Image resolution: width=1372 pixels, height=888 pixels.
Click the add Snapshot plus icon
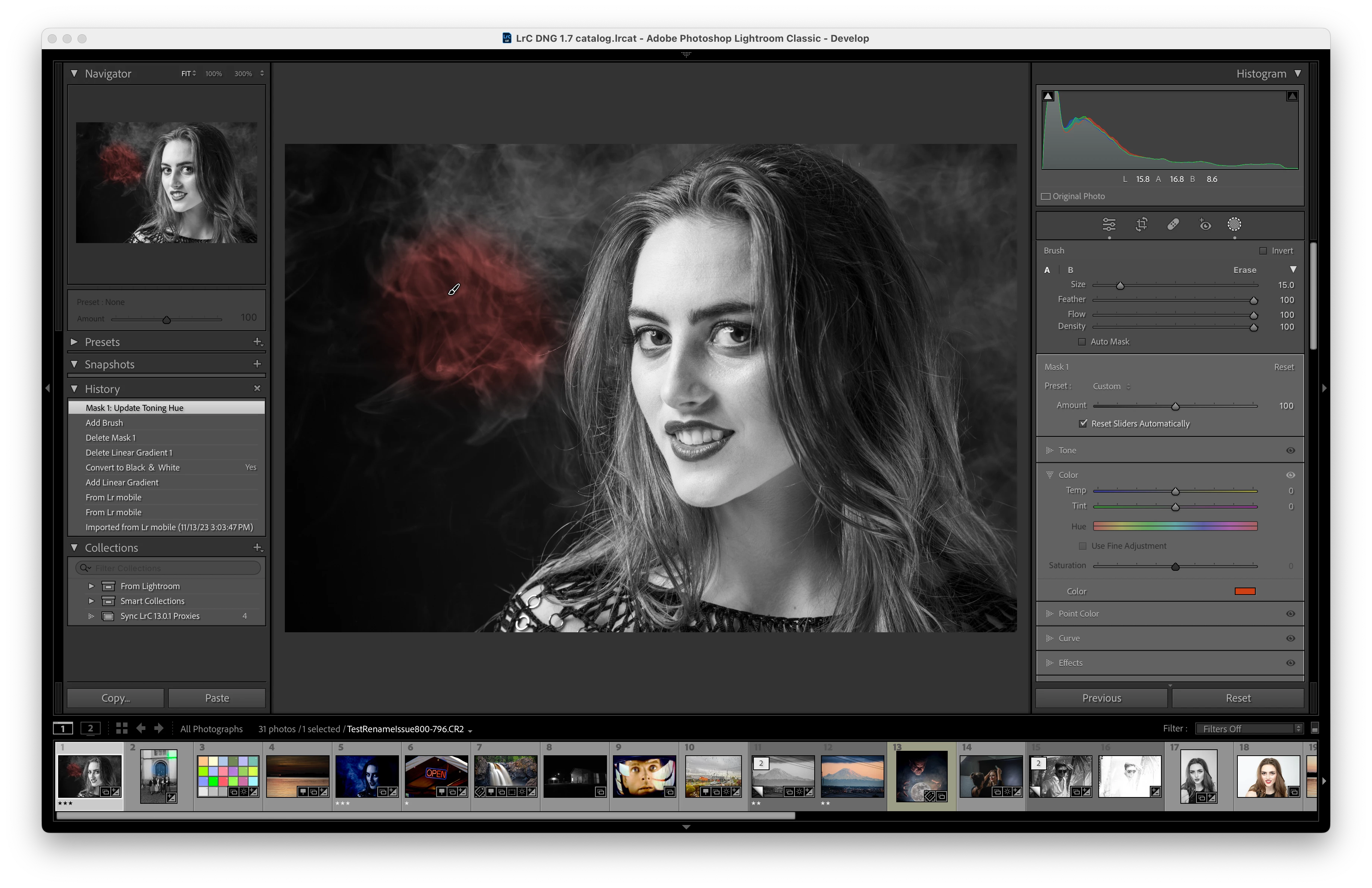click(x=257, y=364)
